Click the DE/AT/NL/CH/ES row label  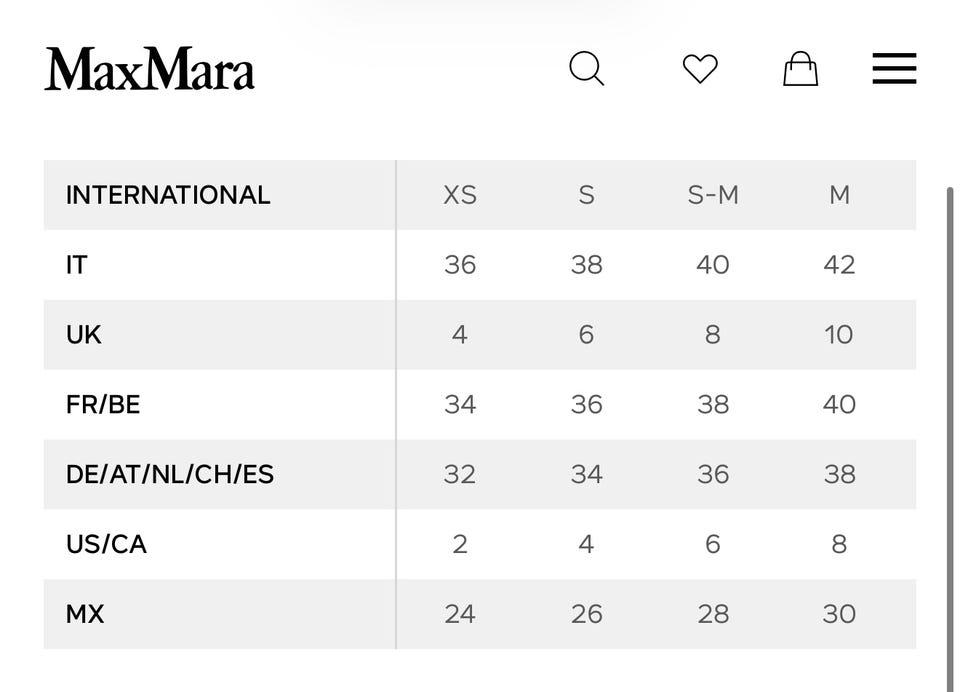tap(170, 474)
